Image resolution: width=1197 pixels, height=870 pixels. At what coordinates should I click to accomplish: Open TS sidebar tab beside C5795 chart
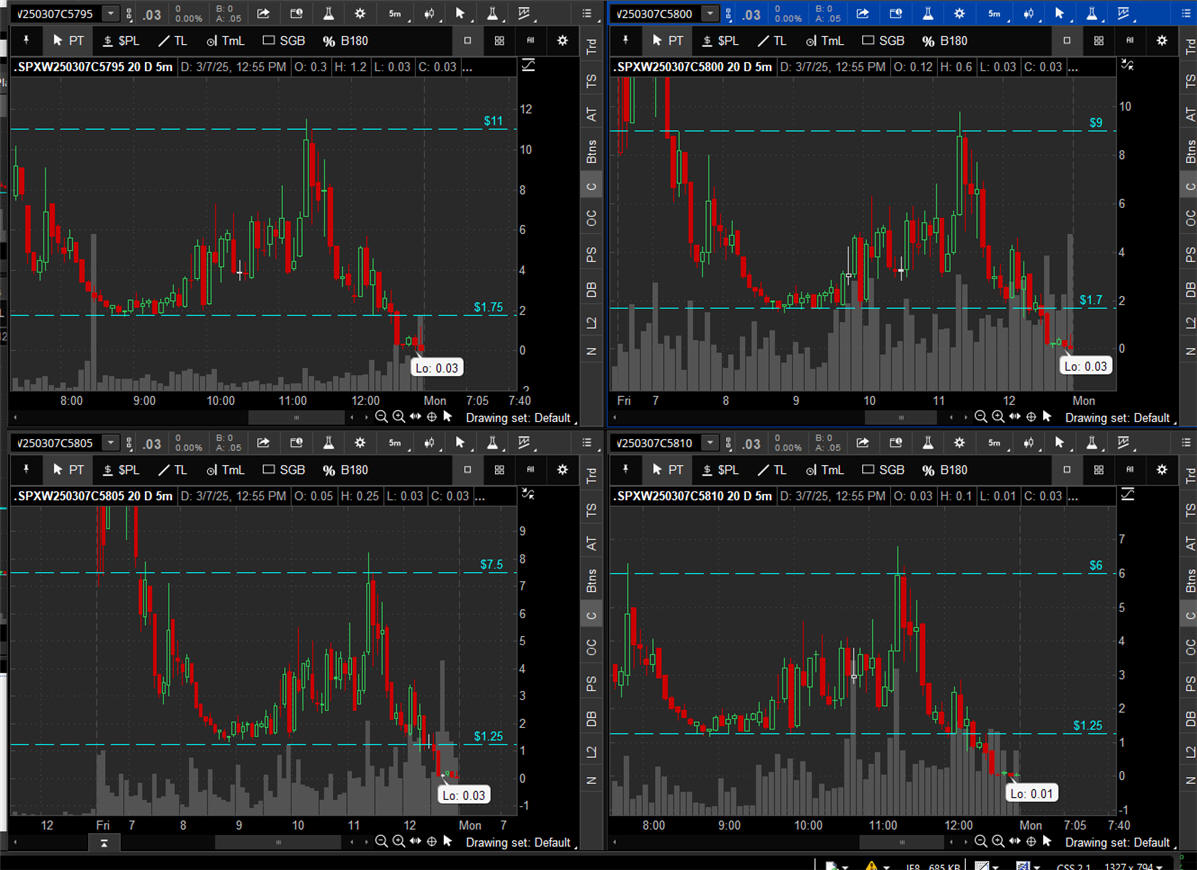(592, 80)
